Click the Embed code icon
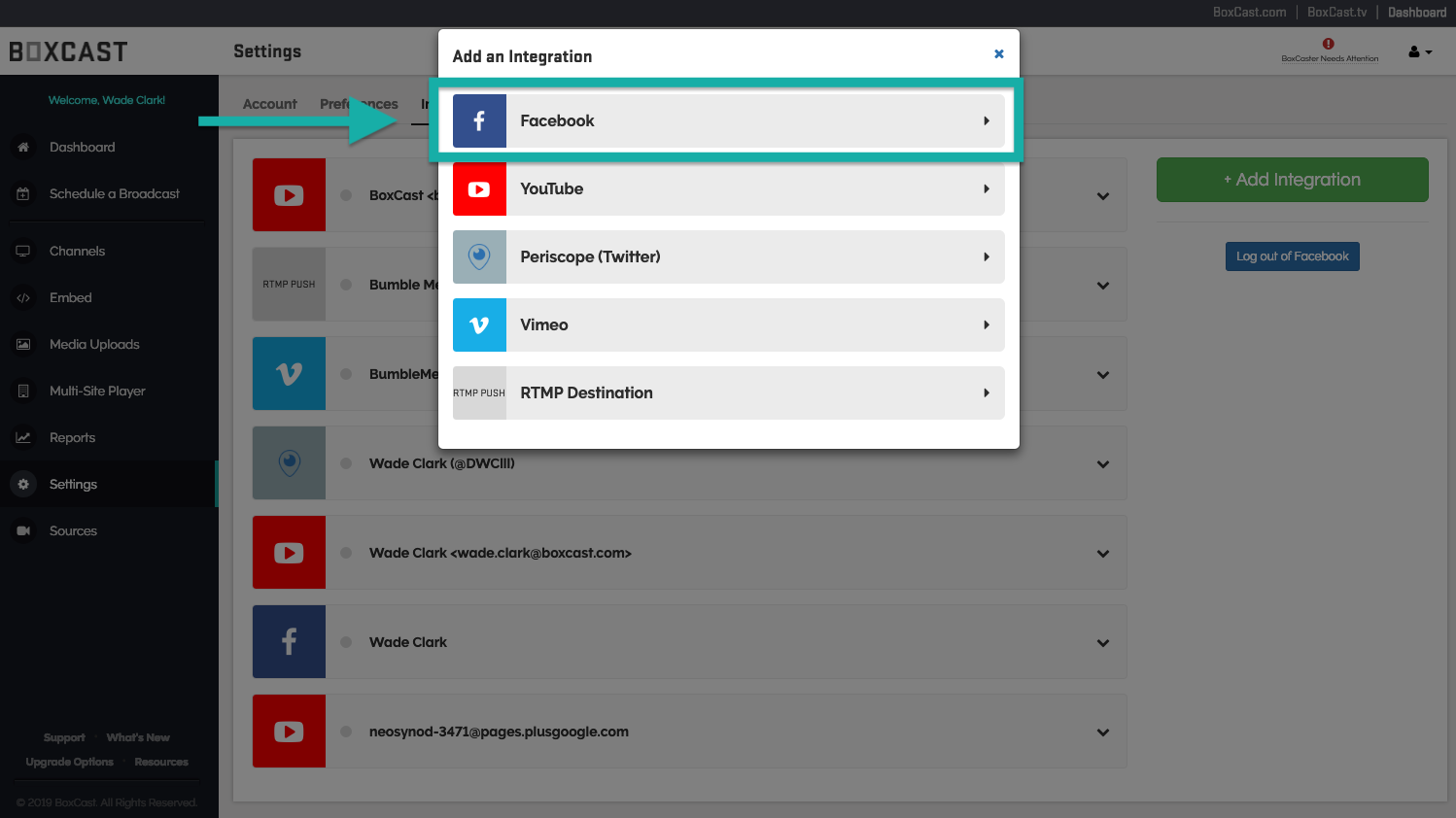 pyautogui.click(x=23, y=298)
